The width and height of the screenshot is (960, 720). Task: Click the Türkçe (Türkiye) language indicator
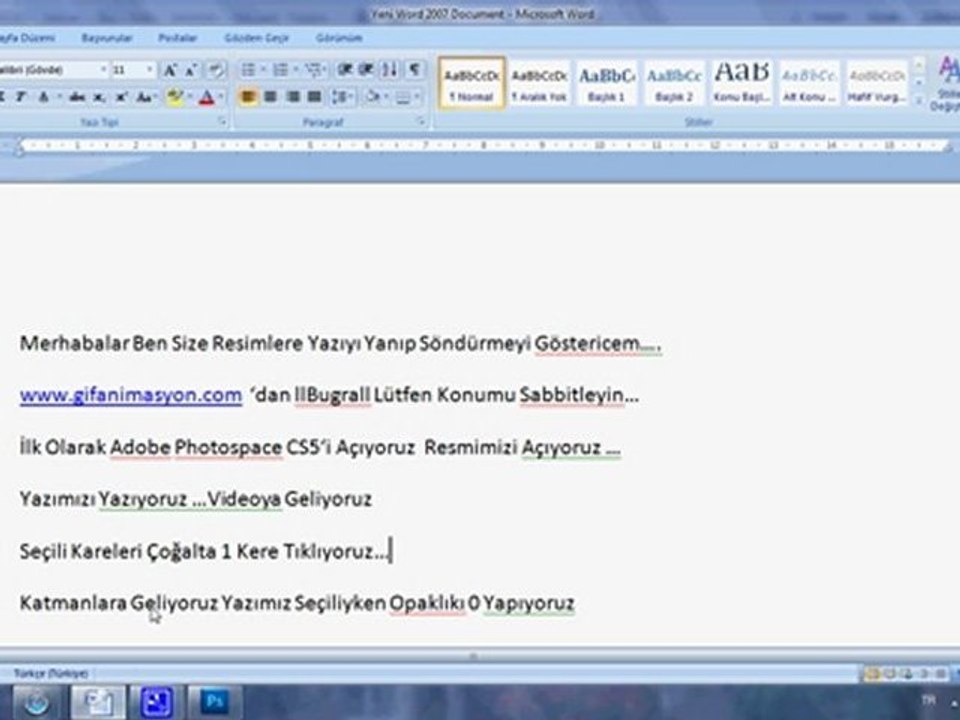pyautogui.click(x=50, y=673)
